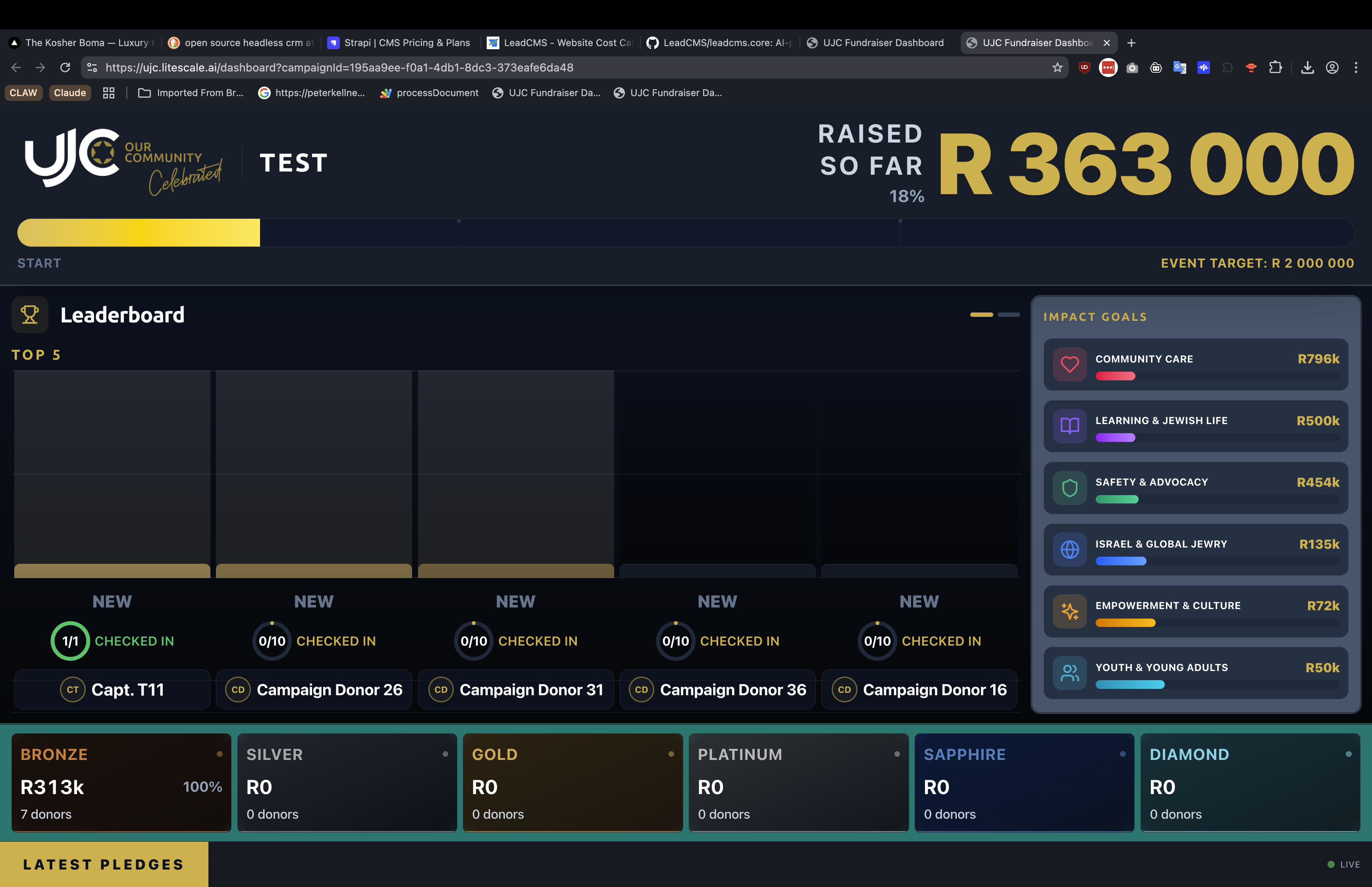Open Imported From Br... bookmarks folder
The width and height of the screenshot is (1372, 887).
191,93
